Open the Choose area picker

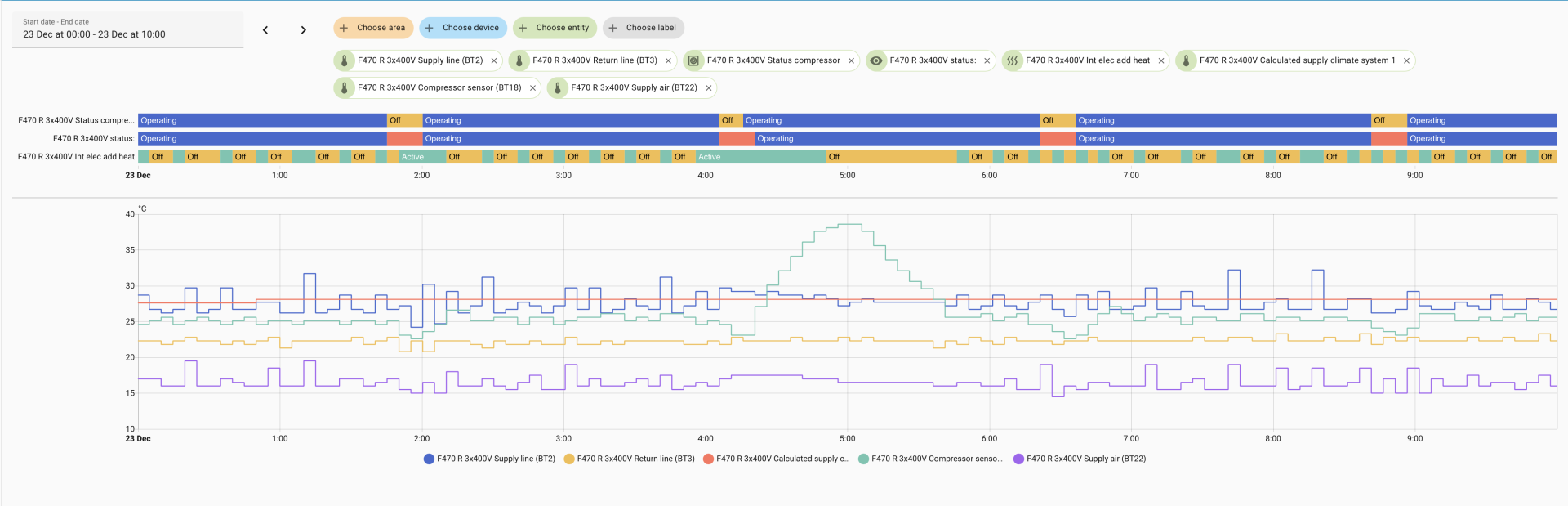373,28
